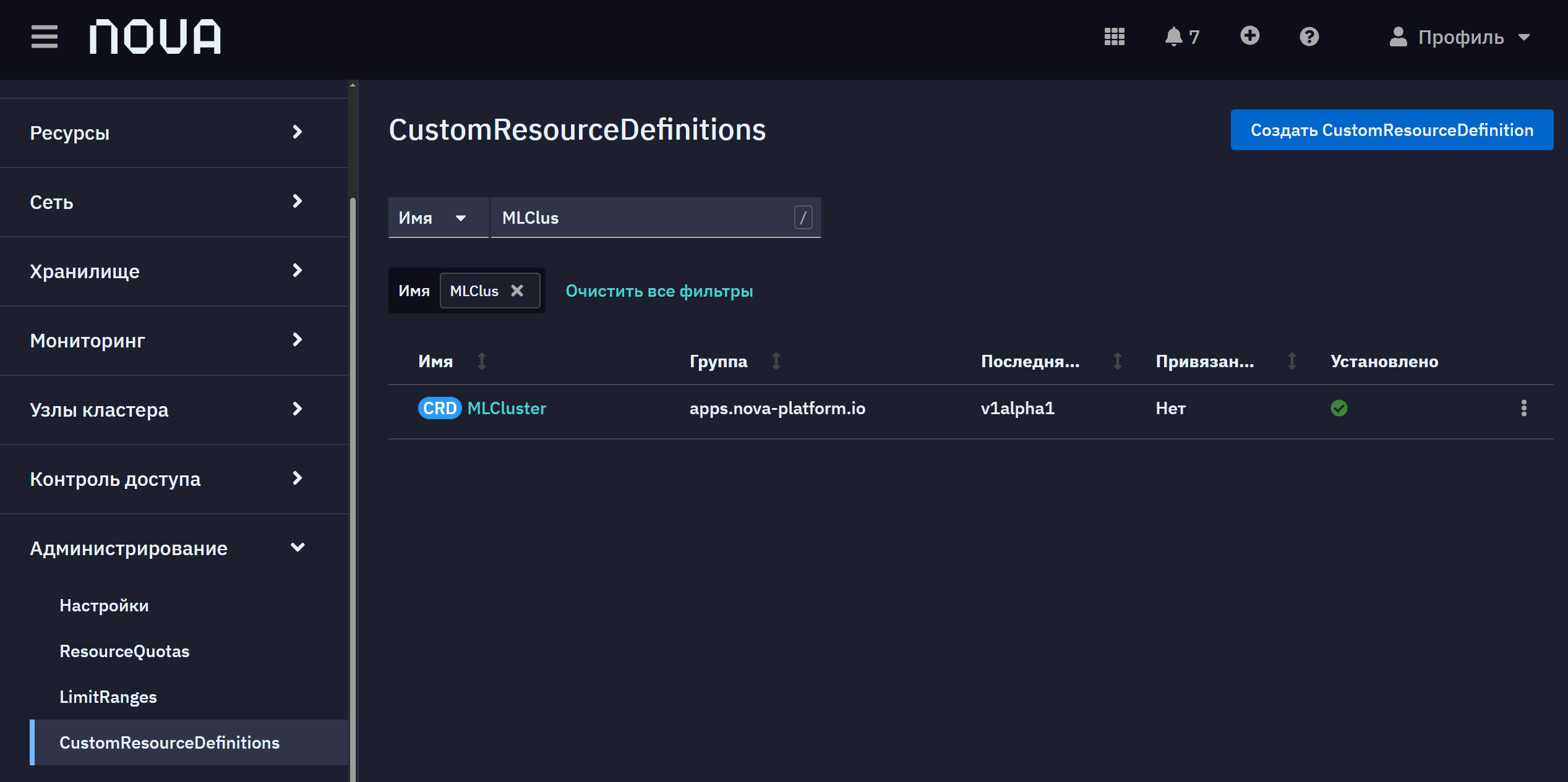Open the Профиль user dropdown
Screen dimensions: 1568x782
pyautogui.click(x=1460, y=37)
